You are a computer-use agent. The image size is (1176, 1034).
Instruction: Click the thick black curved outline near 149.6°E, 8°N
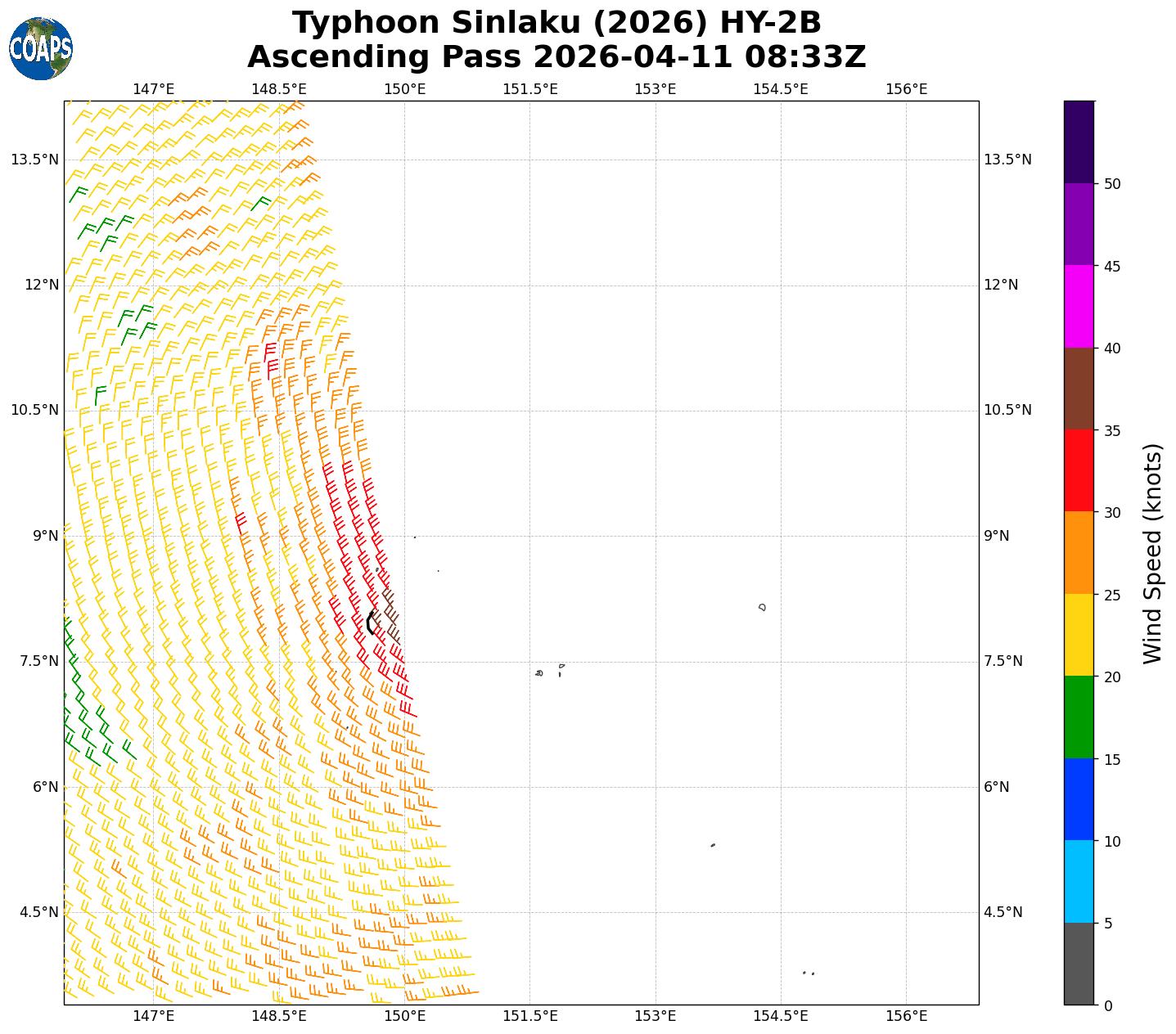click(370, 623)
